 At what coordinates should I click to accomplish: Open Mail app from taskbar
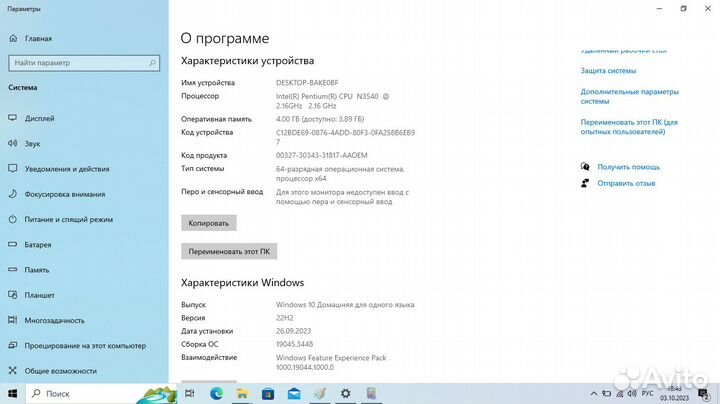pyautogui.click(x=294, y=393)
